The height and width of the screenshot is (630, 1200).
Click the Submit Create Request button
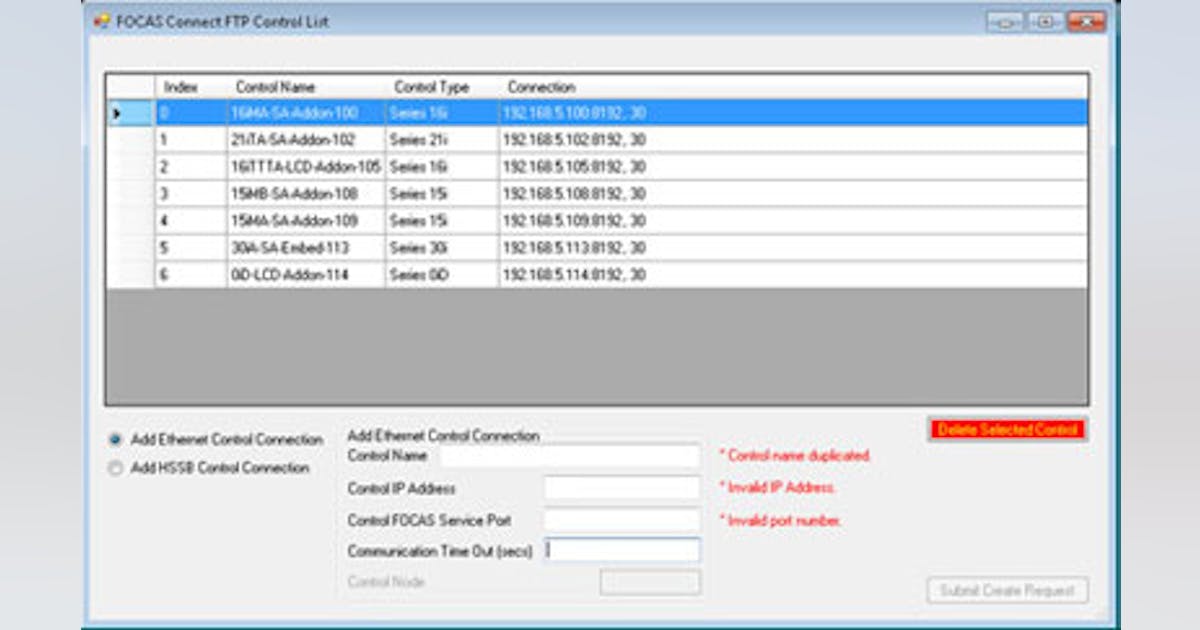tap(1005, 590)
